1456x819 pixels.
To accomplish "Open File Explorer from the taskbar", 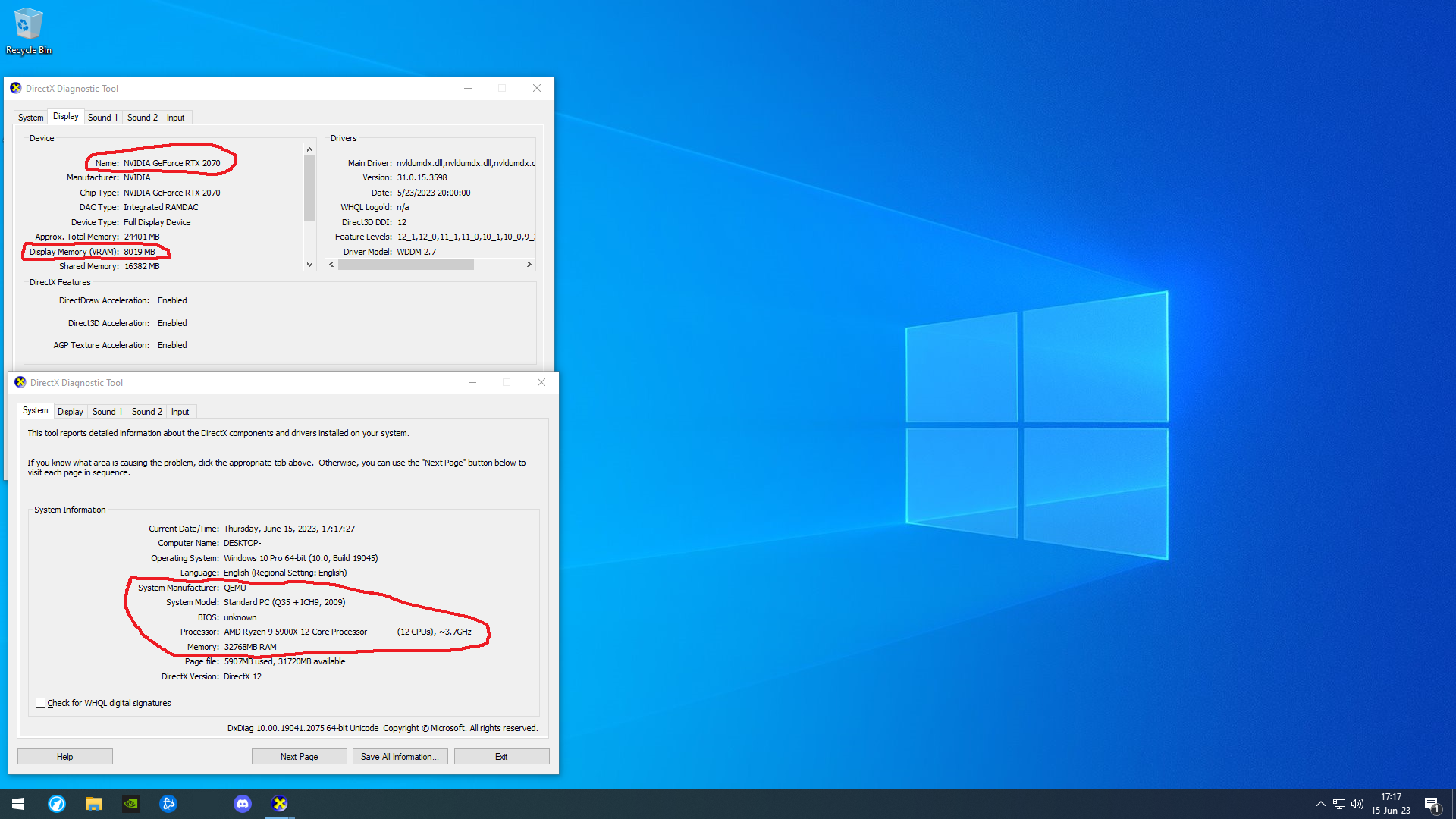I will [x=93, y=804].
